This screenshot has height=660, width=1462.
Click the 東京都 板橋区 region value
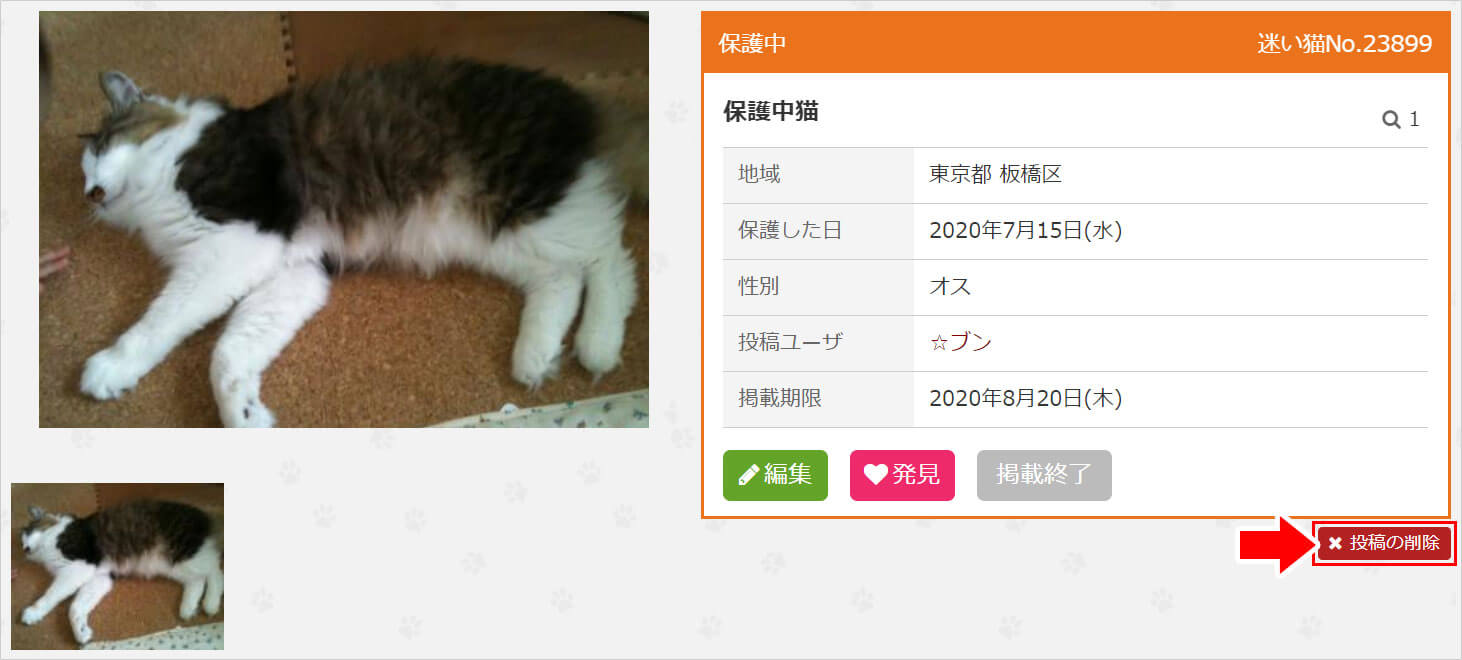tap(995, 175)
